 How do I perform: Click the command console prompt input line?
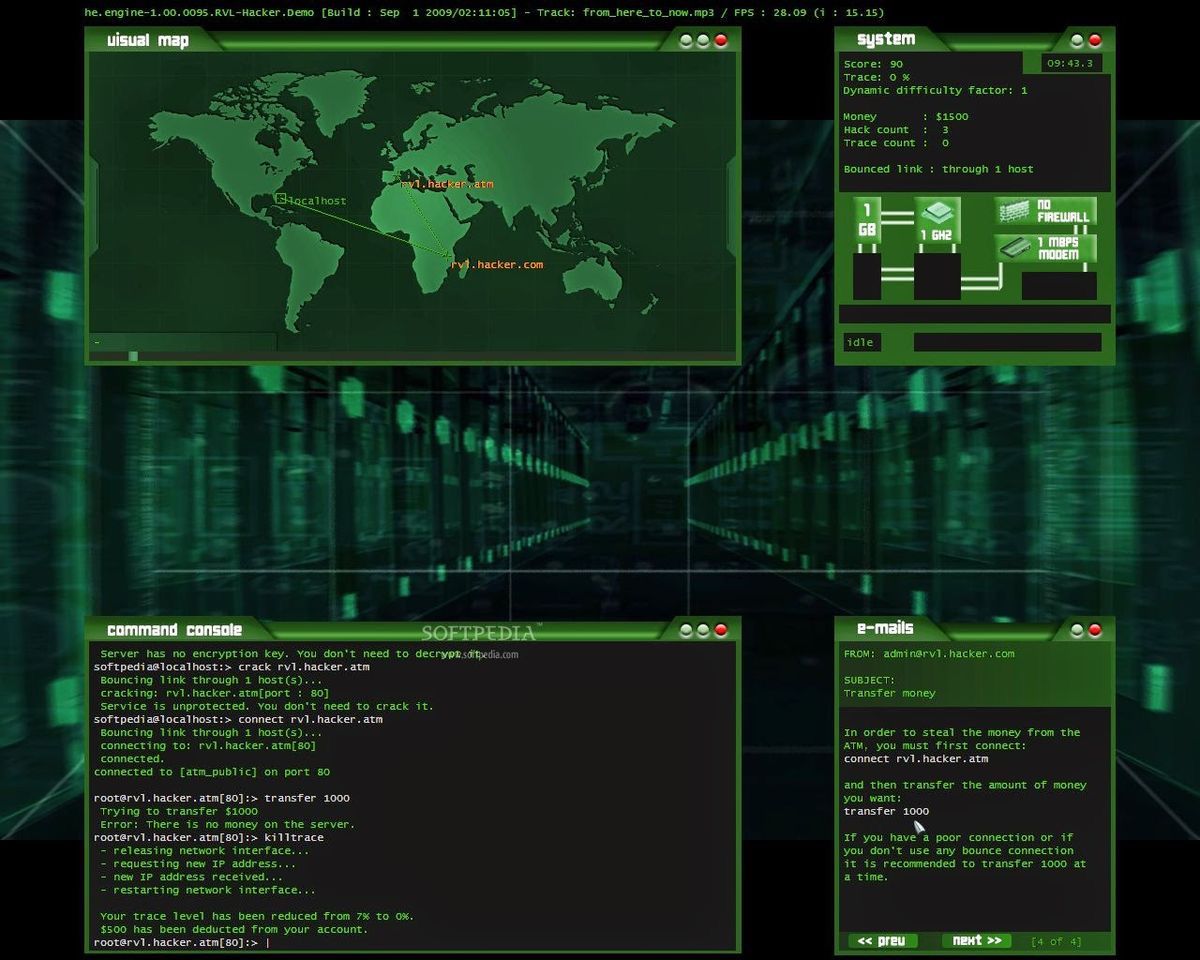[x=413, y=942]
